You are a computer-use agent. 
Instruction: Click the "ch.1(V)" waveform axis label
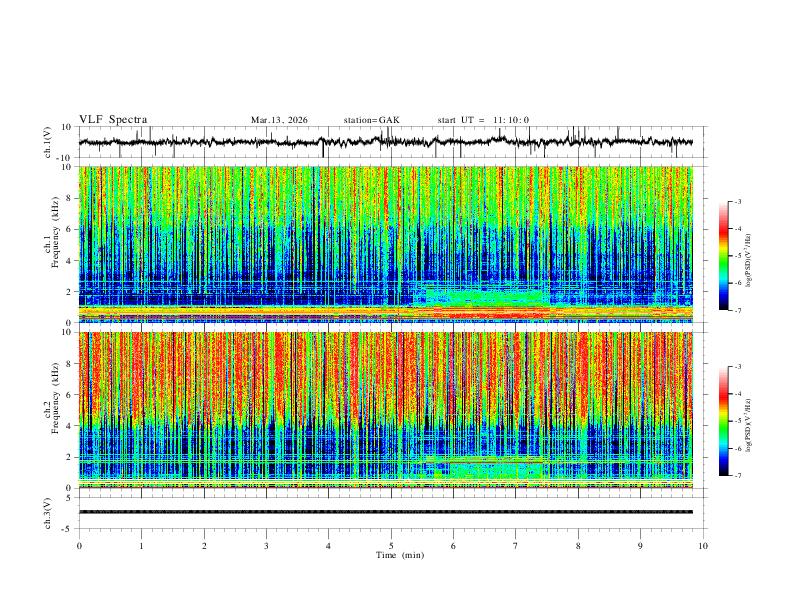coord(48,142)
